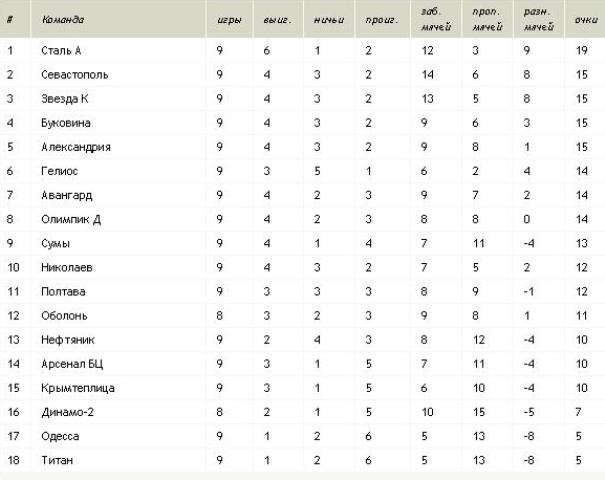
Task: Select last-placed team Титан
Action: [57, 460]
